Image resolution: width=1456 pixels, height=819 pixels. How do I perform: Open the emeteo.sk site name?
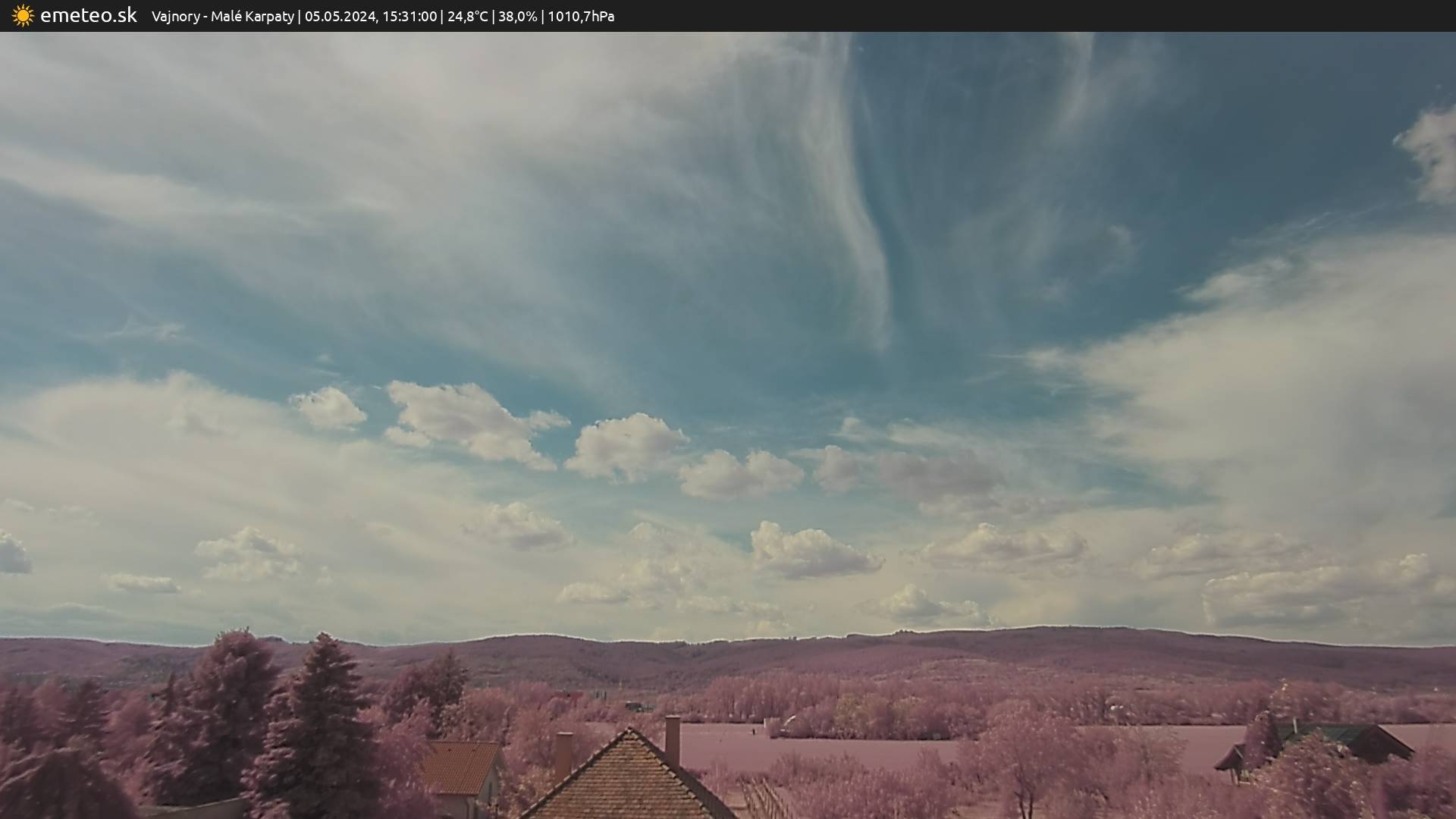click(88, 15)
